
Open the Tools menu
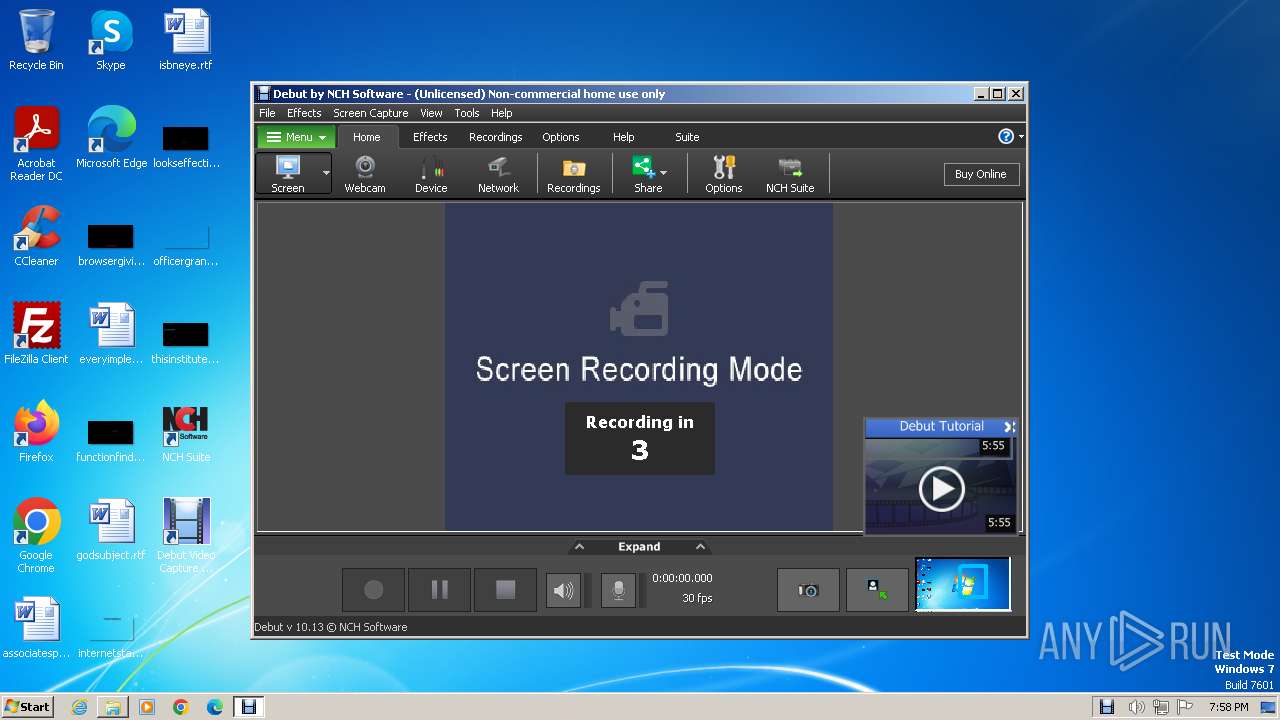coord(467,113)
